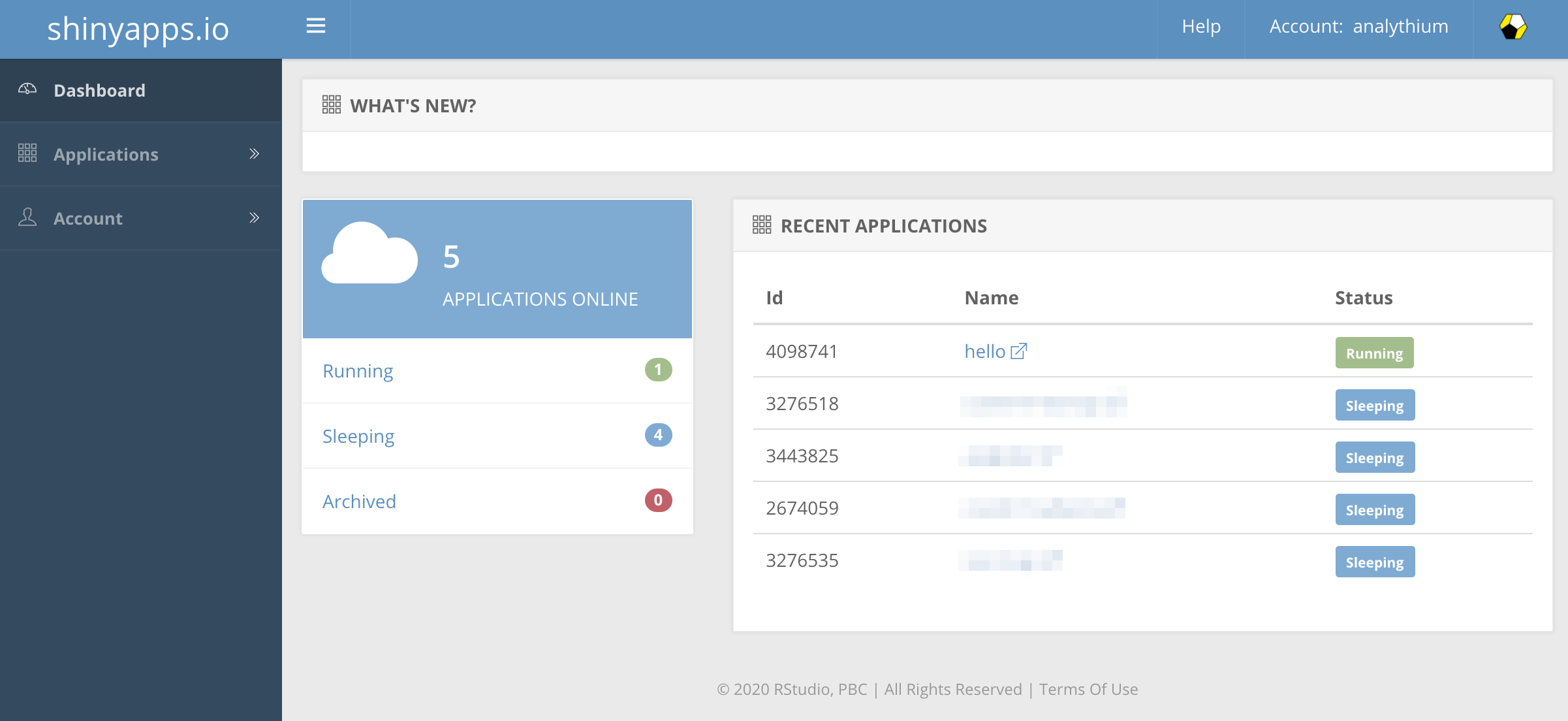Viewport: 1568px width, 721px height.
Task: Expand the Account sidebar section
Action: click(253, 217)
